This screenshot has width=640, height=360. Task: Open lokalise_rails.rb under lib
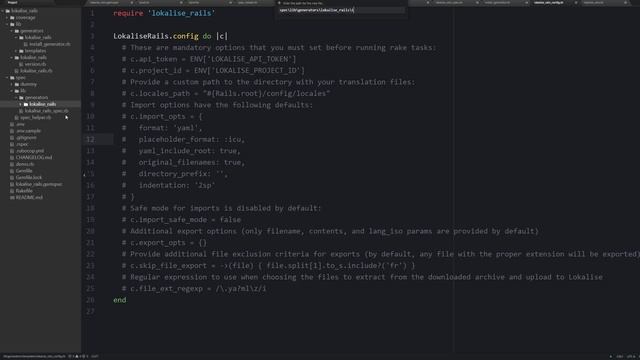click(x=36, y=71)
